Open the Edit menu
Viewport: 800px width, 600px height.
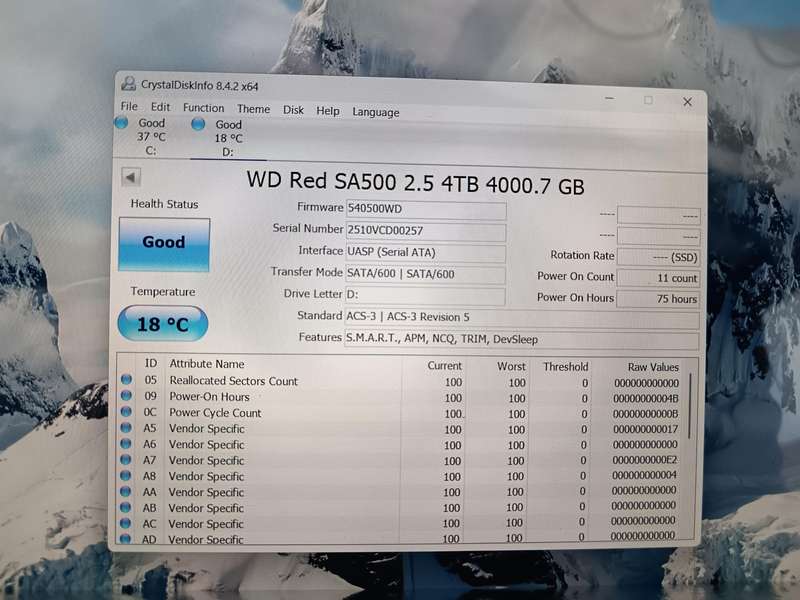pyautogui.click(x=160, y=107)
